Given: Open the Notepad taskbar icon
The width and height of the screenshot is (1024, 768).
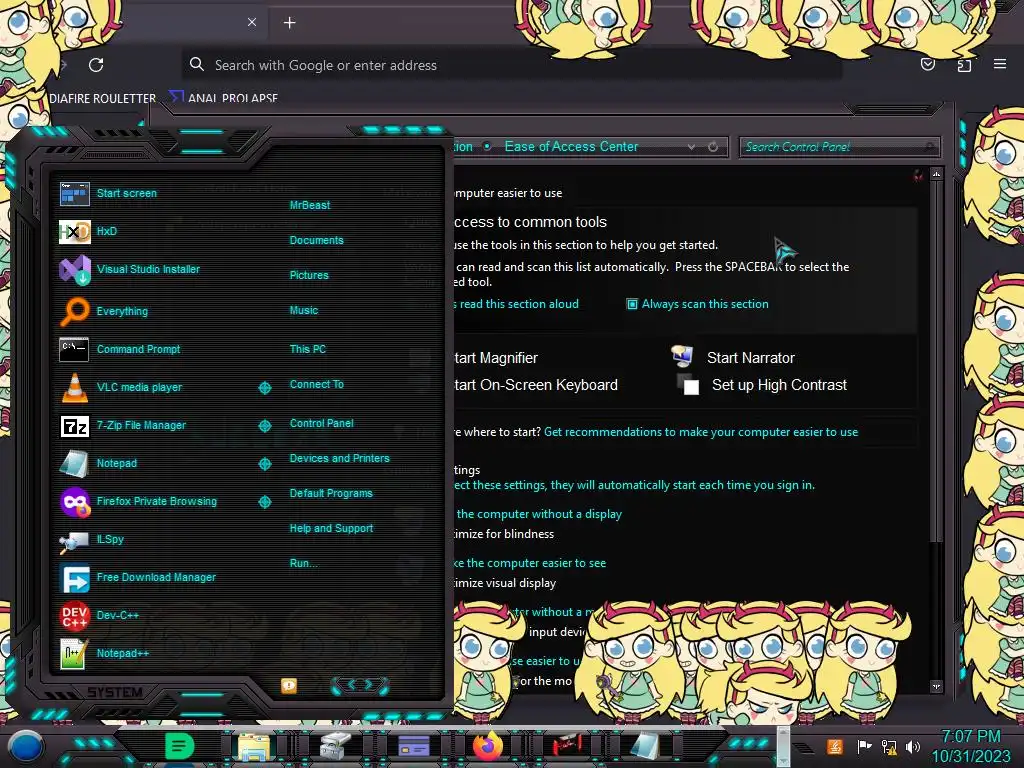Looking at the screenshot, I should (645, 746).
